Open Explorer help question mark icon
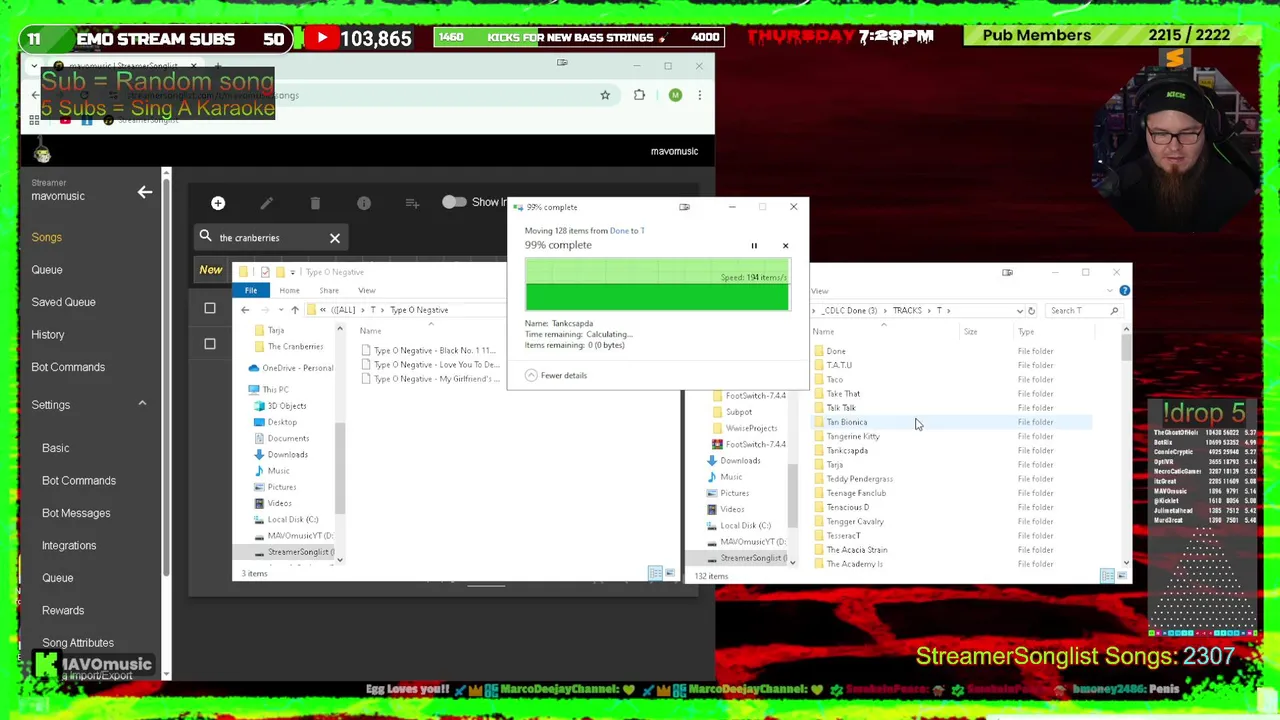The image size is (1280, 720). pos(1124,291)
